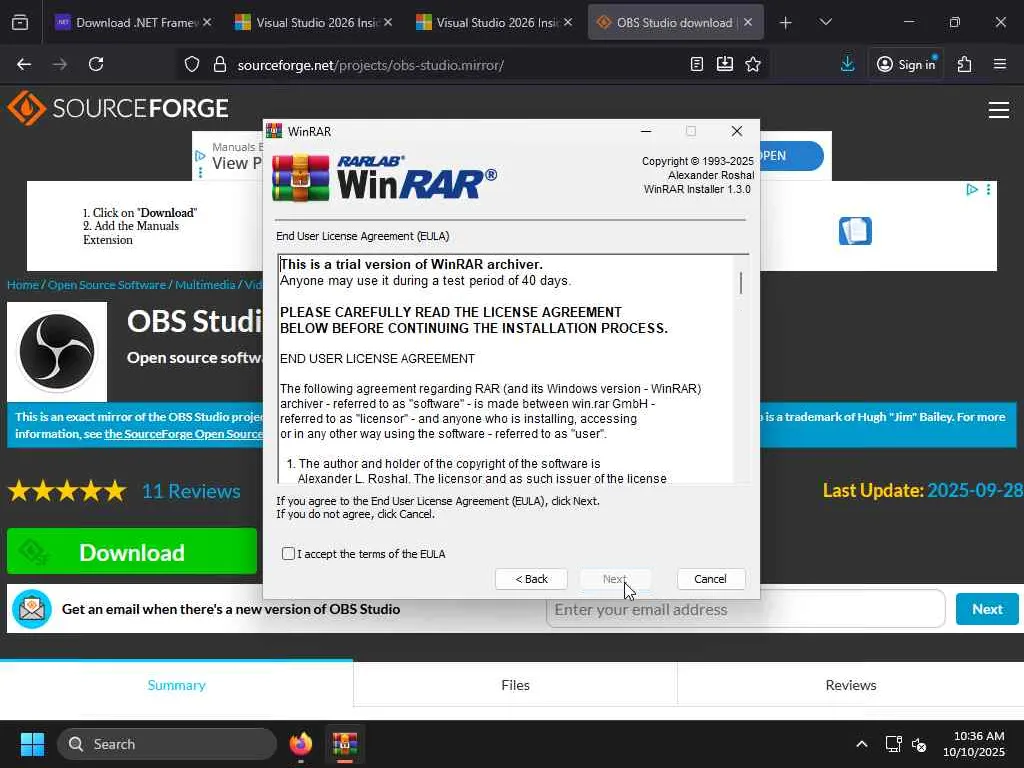Image resolution: width=1024 pixels, height=768 pixels.
Task: Open the SourceForge hamburger site menu
Action: (999, 110)
